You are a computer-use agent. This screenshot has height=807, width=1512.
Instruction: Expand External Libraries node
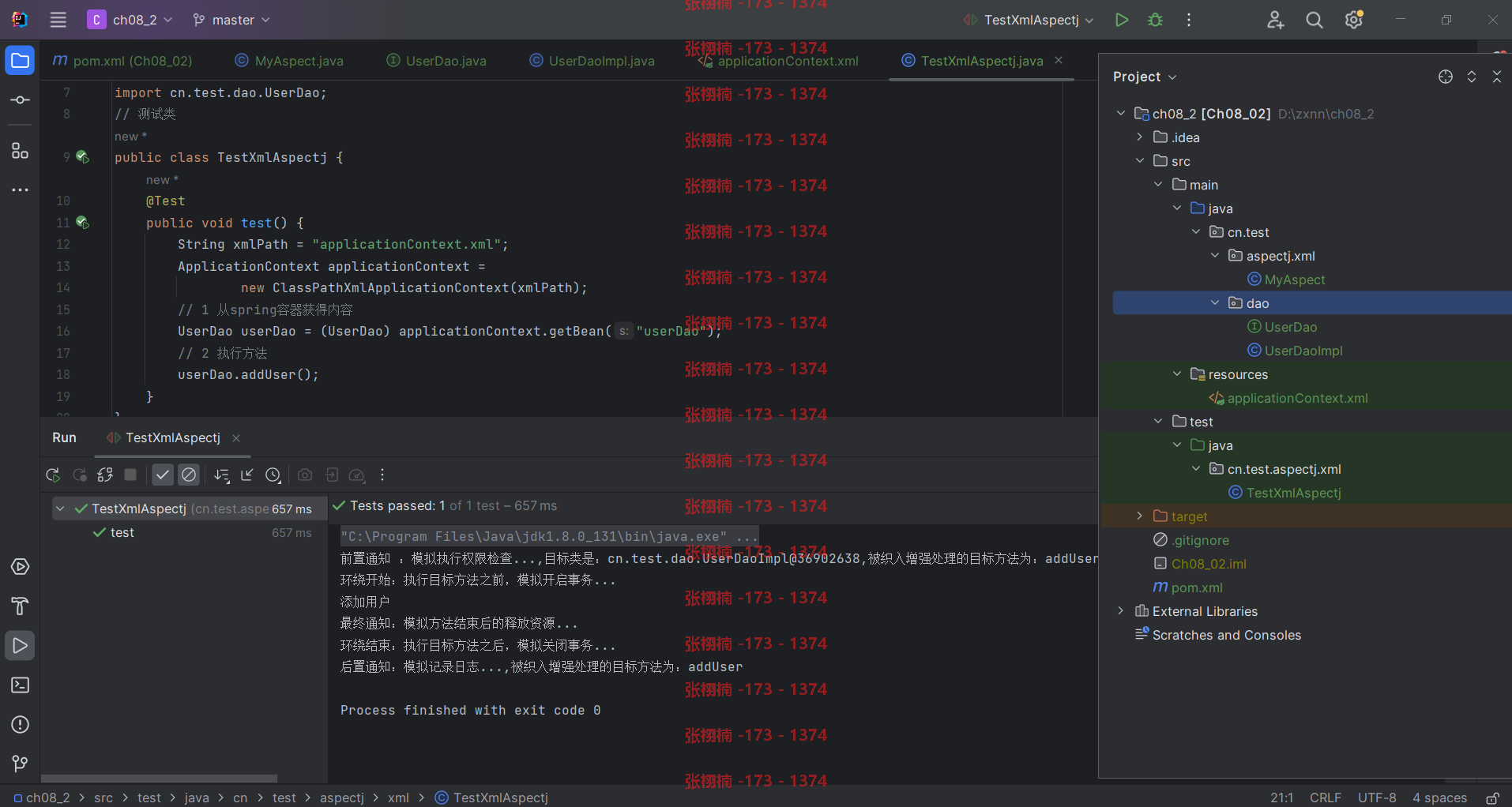[1121, 610]
